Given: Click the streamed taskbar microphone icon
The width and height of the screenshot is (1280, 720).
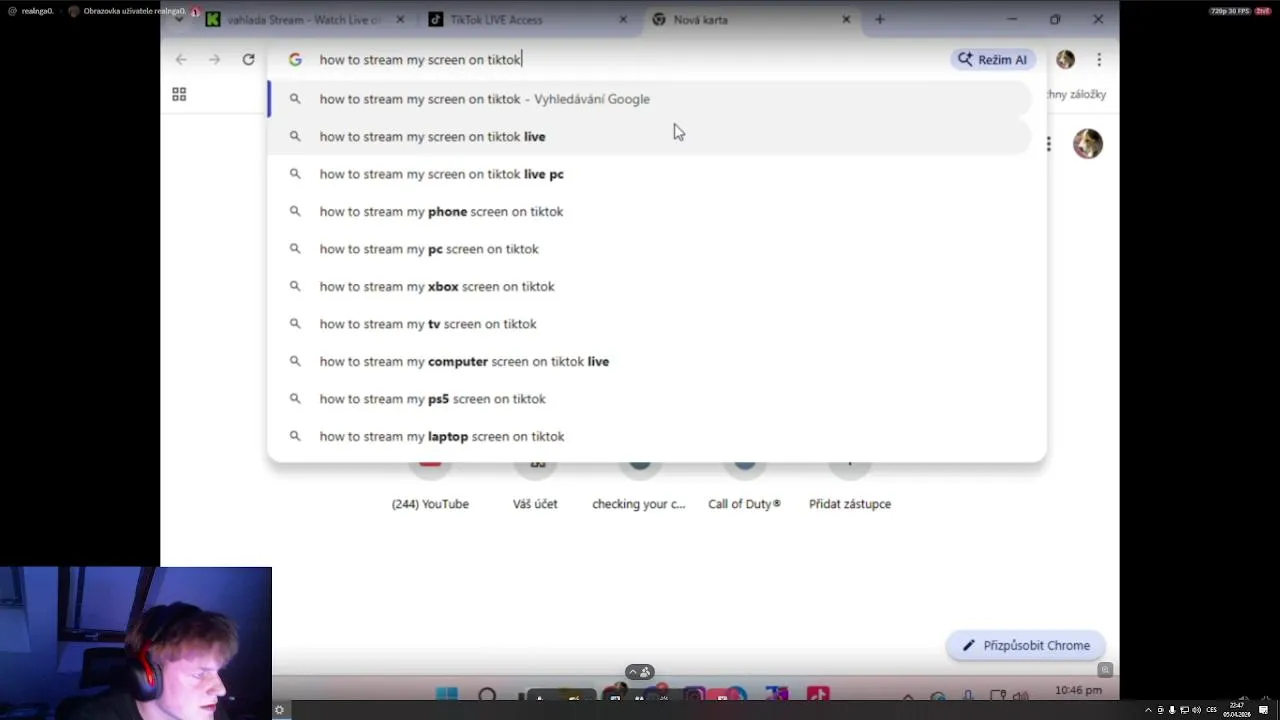Looking at the screenshot, I should pos(967,695).
